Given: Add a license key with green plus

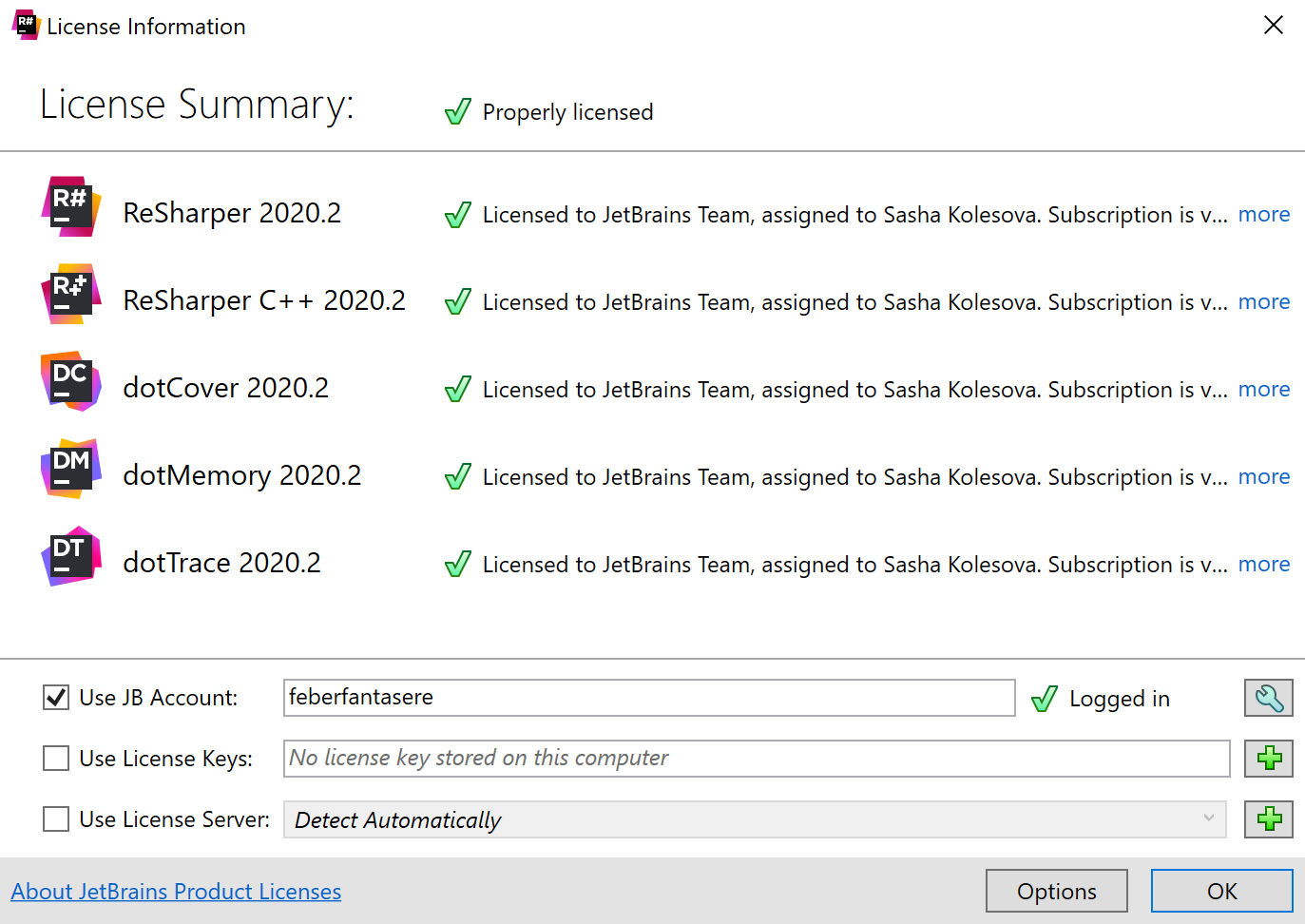Looking at the screenshot, I should point(1269,759).
